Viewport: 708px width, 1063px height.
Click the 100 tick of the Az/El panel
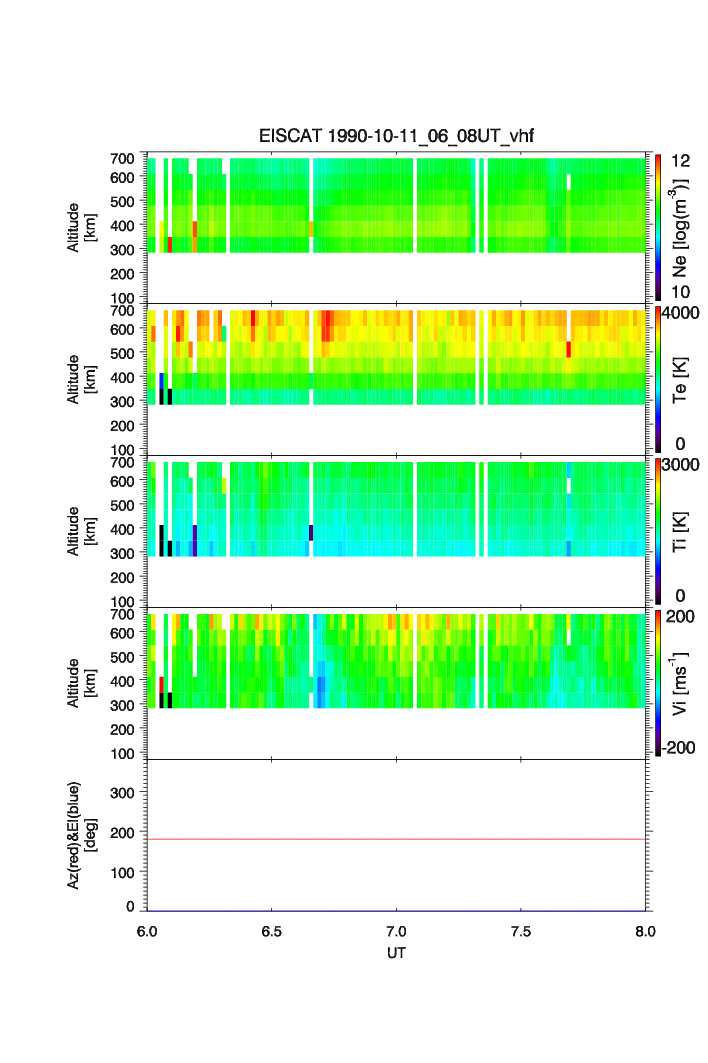click(123, 873)
